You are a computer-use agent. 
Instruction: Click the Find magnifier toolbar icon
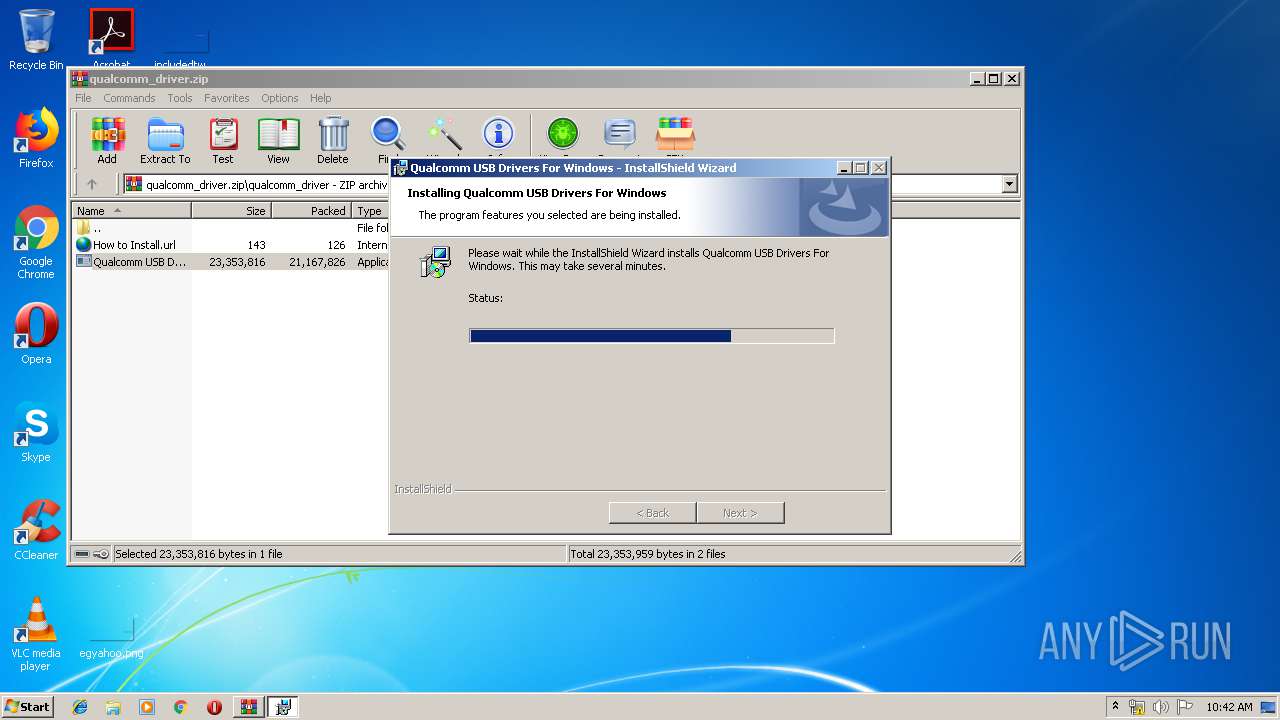[x=388, y=136]
